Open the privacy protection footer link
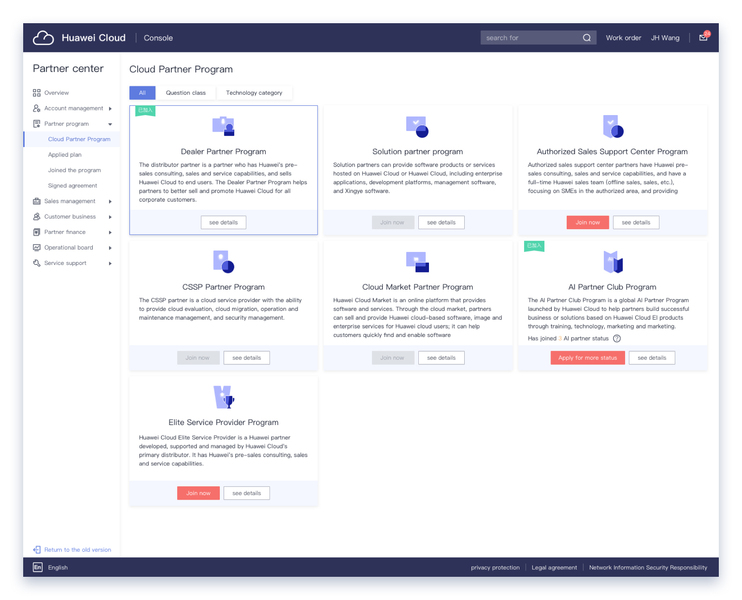Viewport: 742px width, 600px height. coord(495,567)
